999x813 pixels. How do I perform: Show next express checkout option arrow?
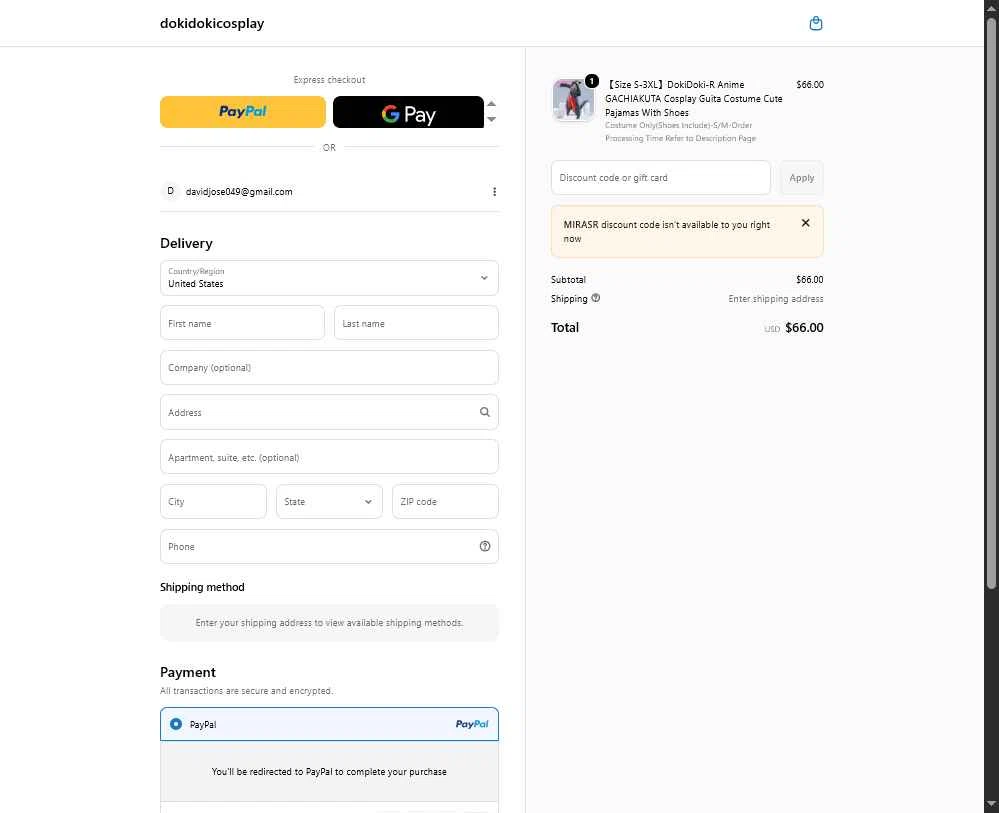click(491, 120)
